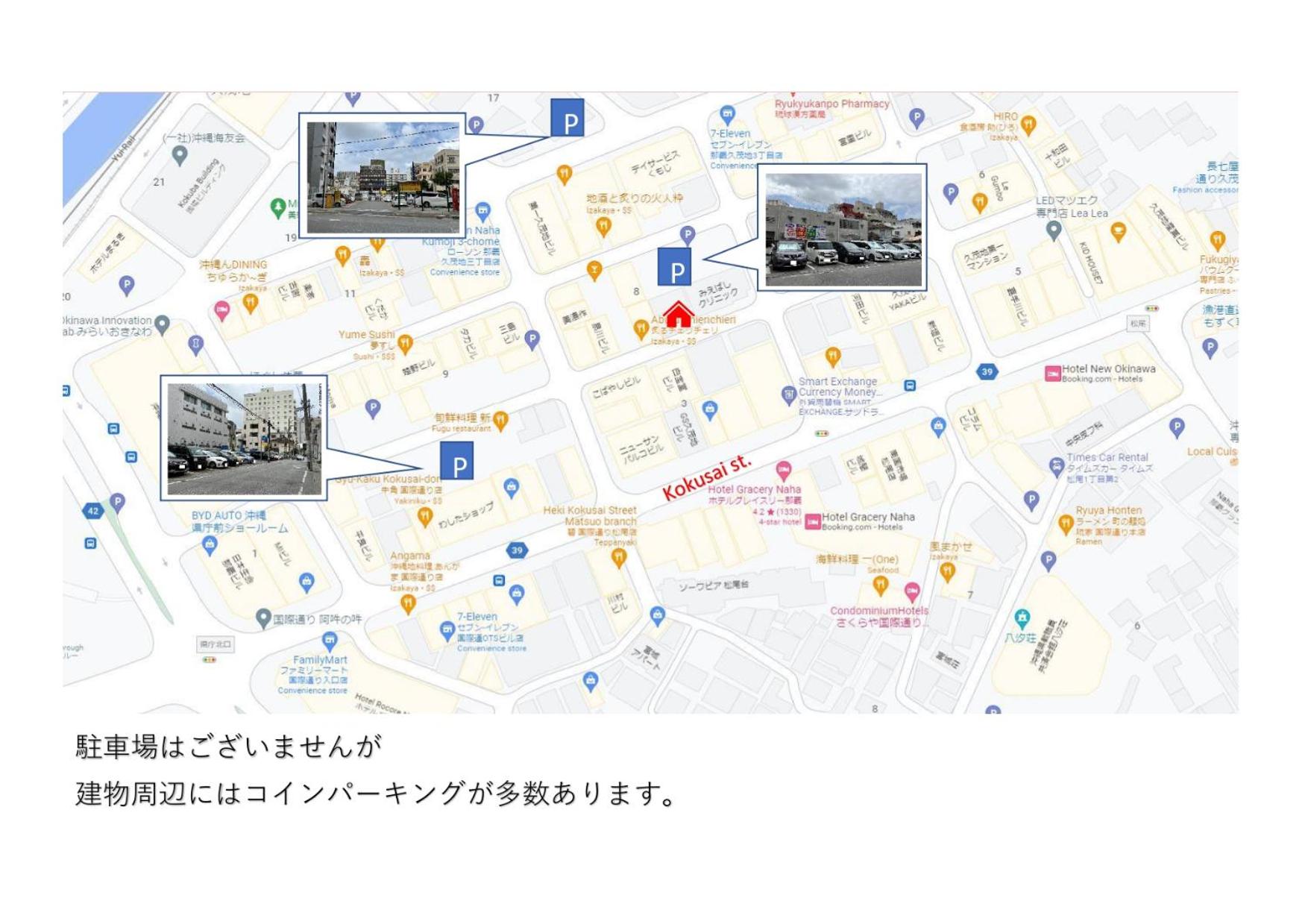Open the bottom-left street parking photo

244,438
